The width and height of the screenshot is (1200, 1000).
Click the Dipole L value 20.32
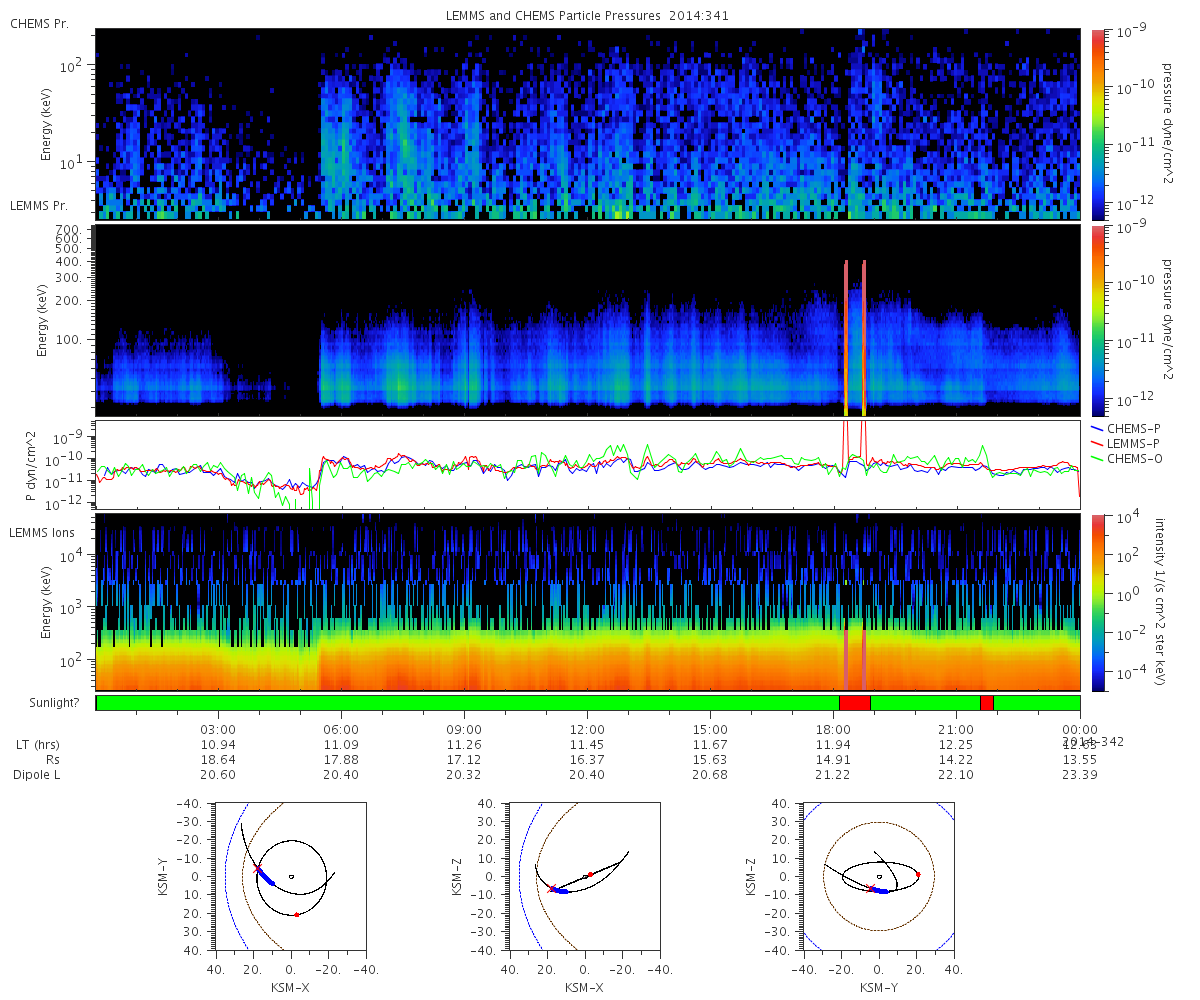coord(464,775)
